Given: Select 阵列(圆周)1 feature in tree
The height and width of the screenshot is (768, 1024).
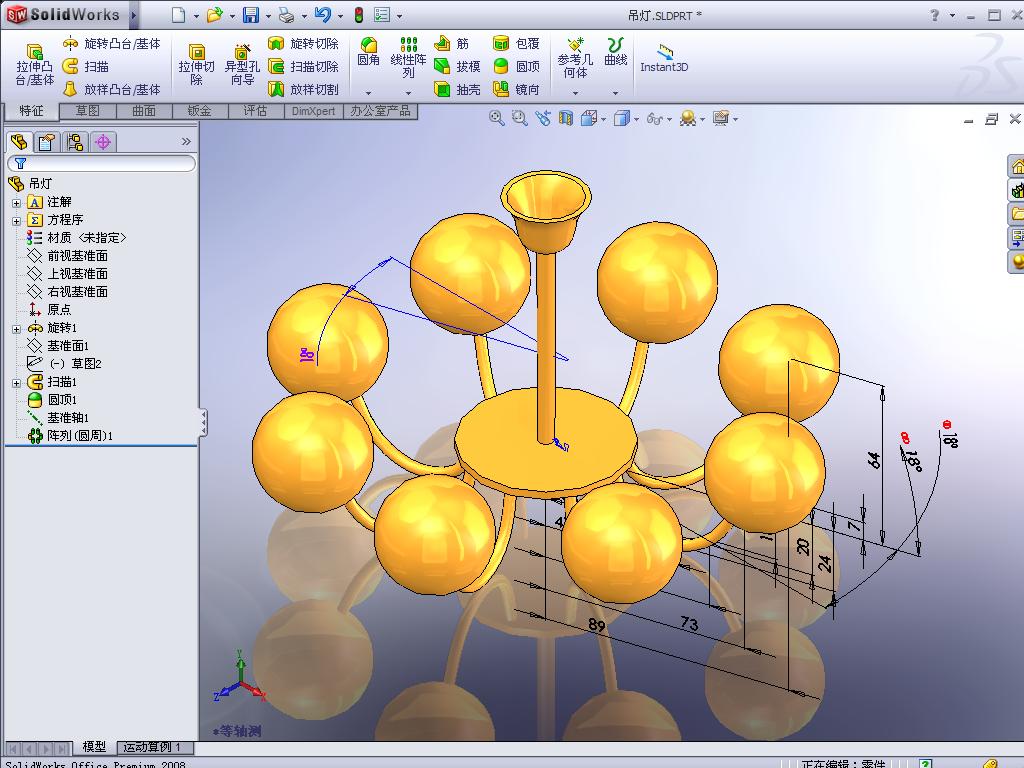Looking at the screenshot, I should [70, 436].
